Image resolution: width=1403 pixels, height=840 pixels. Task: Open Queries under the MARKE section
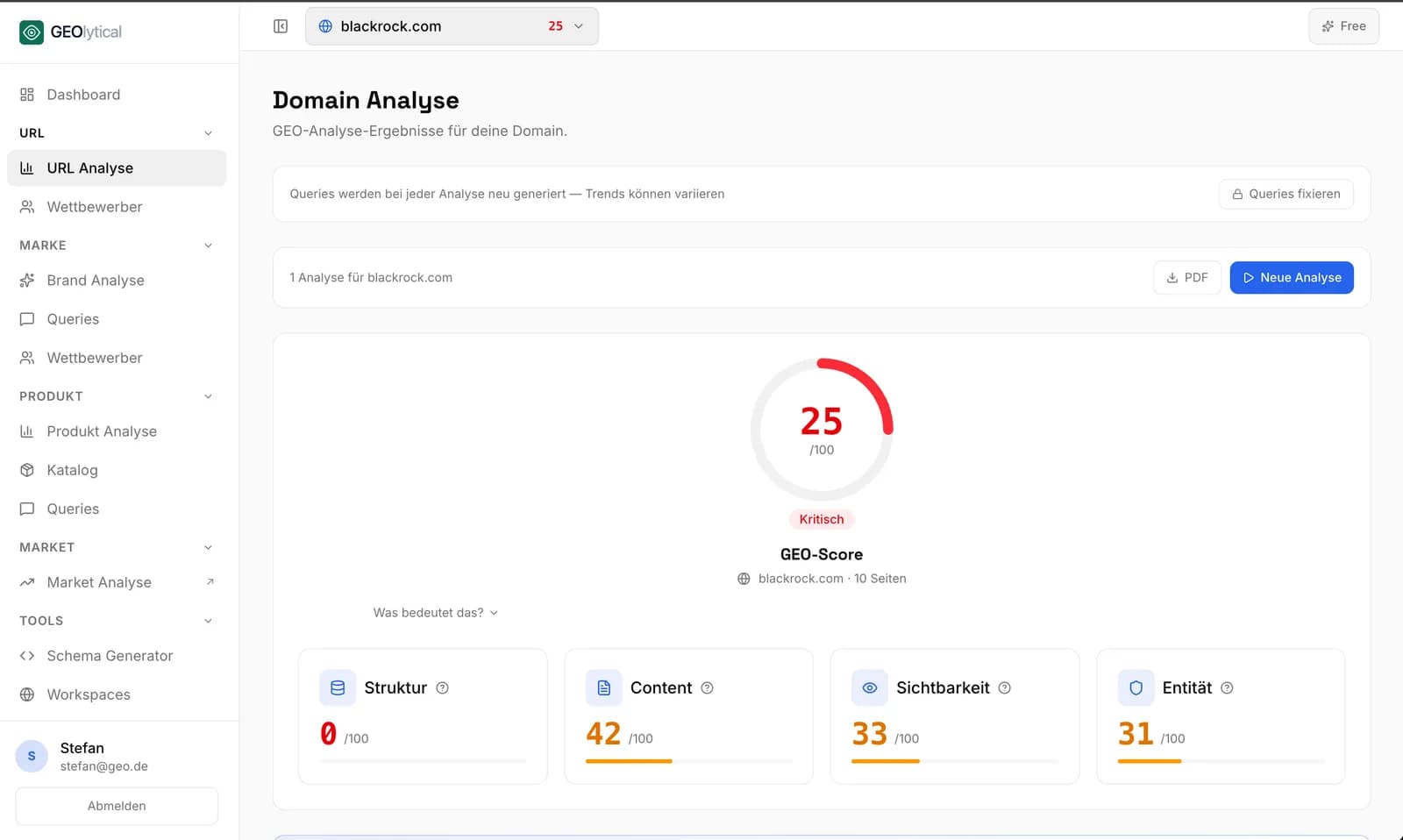(x=117, y=319)
